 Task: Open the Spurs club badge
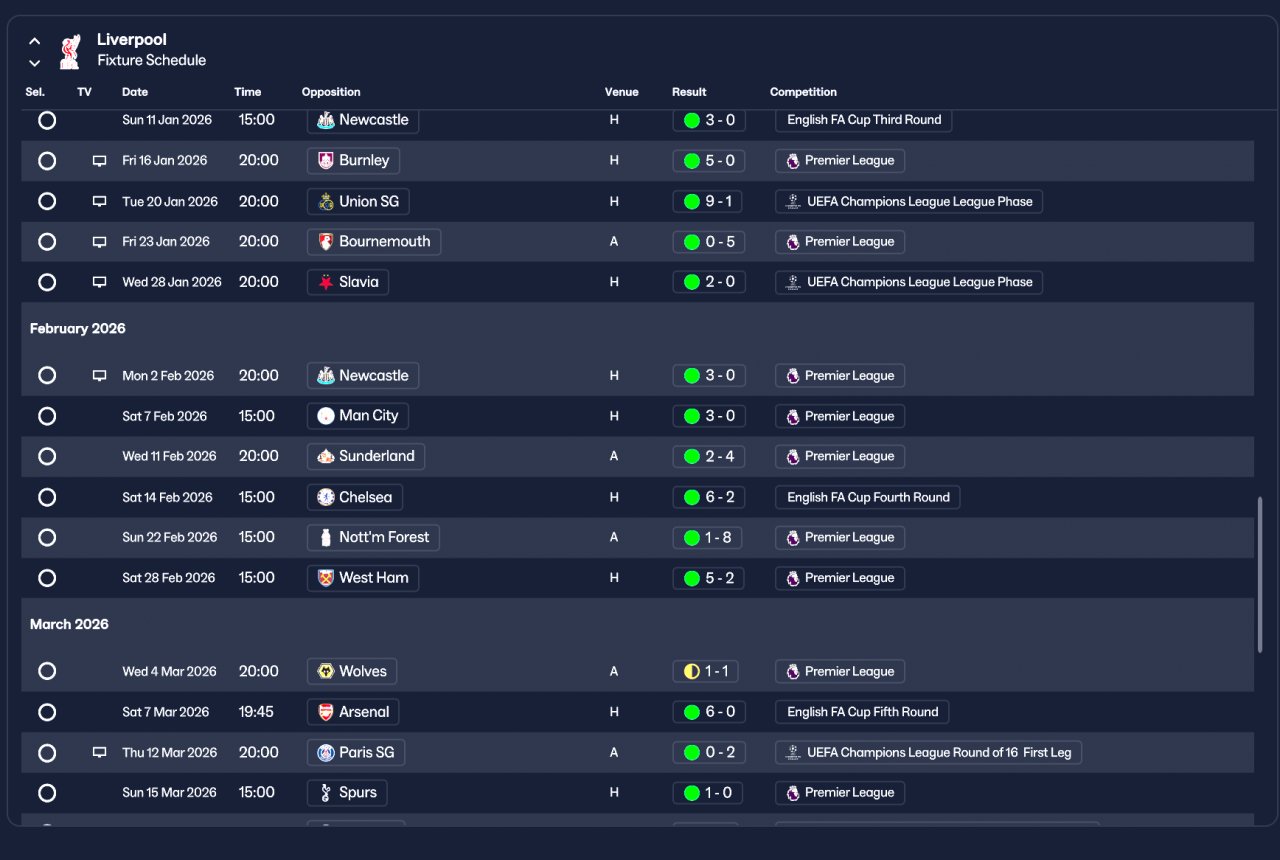pos(325,793)
